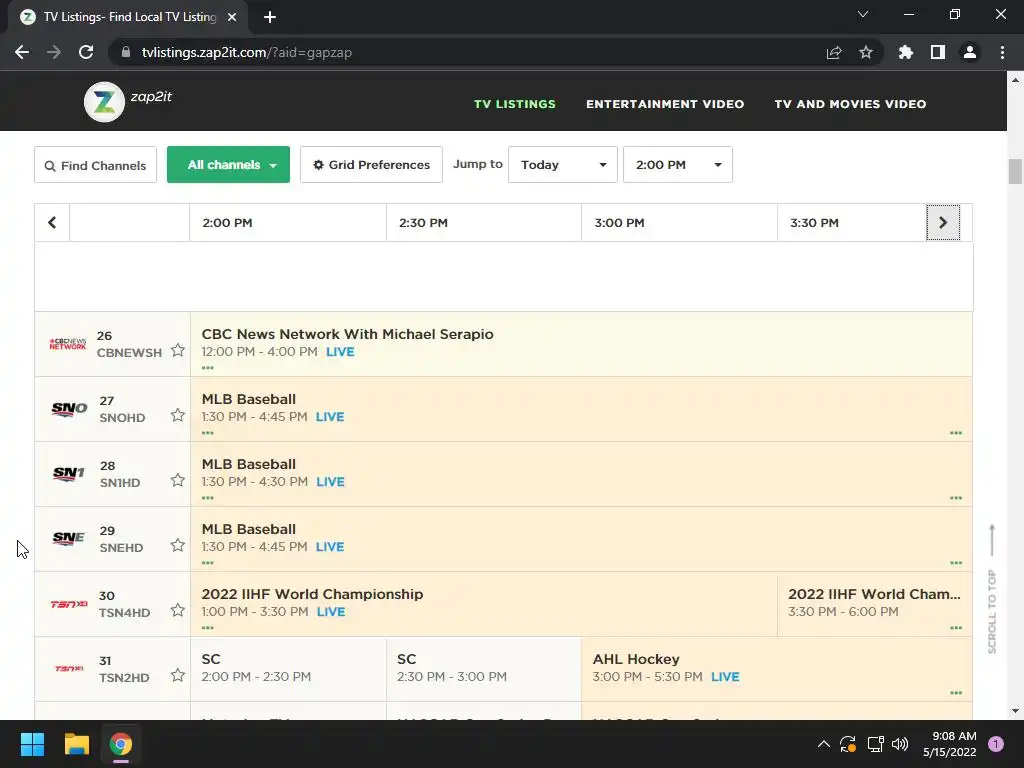Viewport: 1024px width, 768px height.
Task: Click the browser back arrow
Action: coord(22,52)
